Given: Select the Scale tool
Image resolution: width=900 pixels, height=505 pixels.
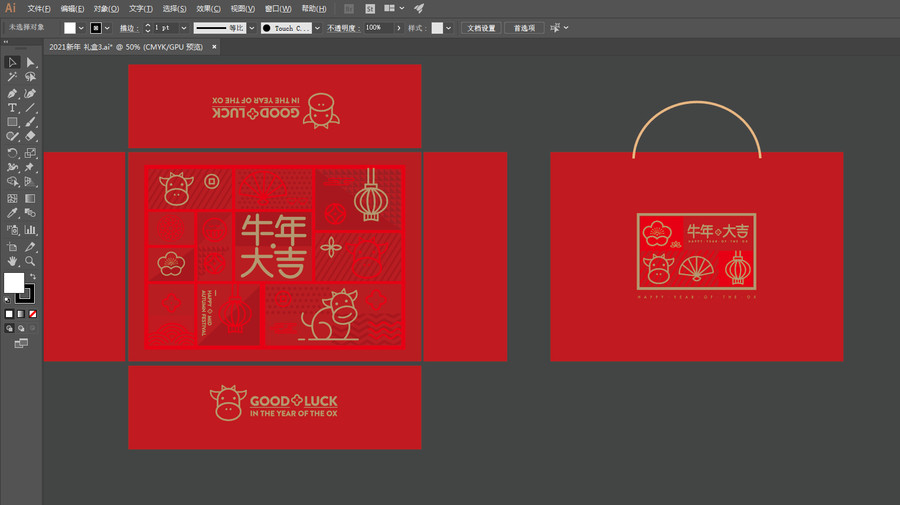Looking at the screenshot, I should tap(30, 153).
